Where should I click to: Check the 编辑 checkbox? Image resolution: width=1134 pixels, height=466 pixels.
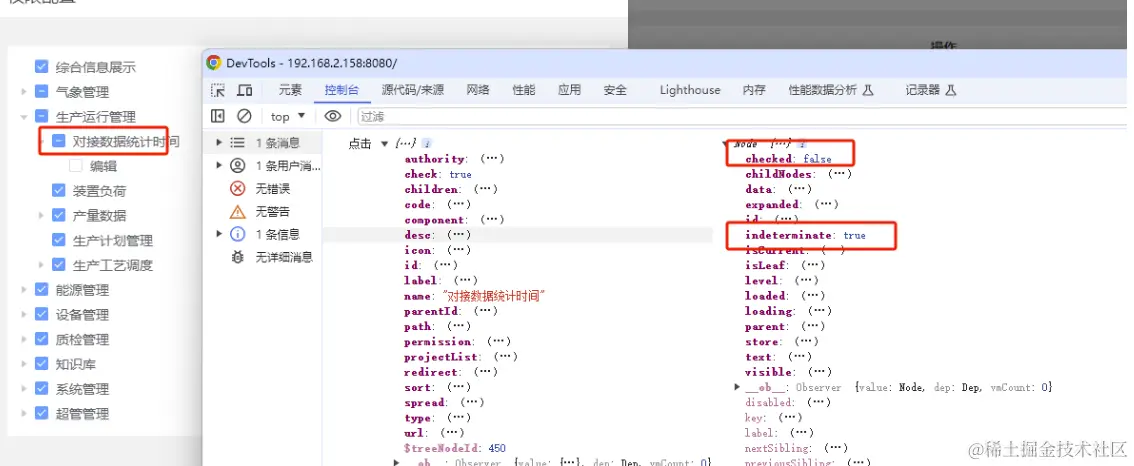pyautogui.click(x=76, y=166)
